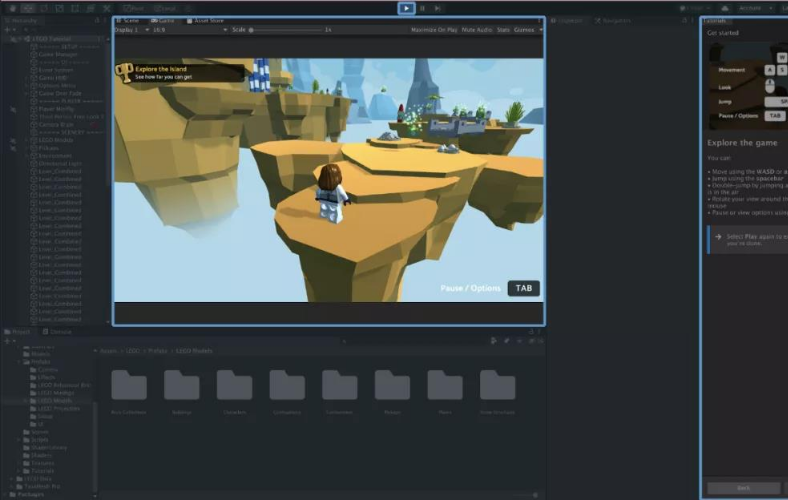This screenshot has width=788, height=500.
Task: Toggle Mute Audio in Game view
Action: 476,30
